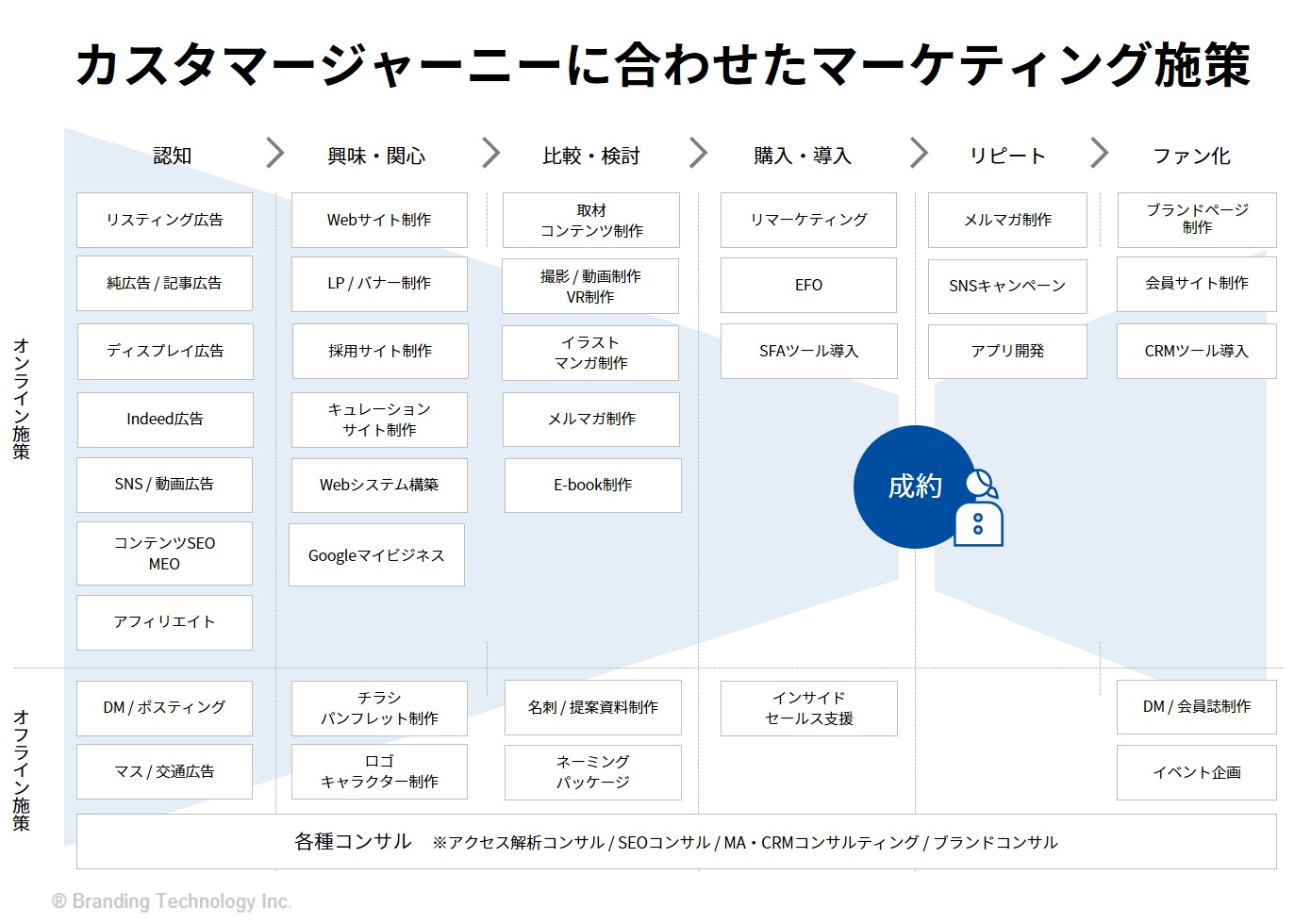Screen dimensions: 1311x924
Task: Select the 興味・関心 stage heading
Action: pos(376,156)
